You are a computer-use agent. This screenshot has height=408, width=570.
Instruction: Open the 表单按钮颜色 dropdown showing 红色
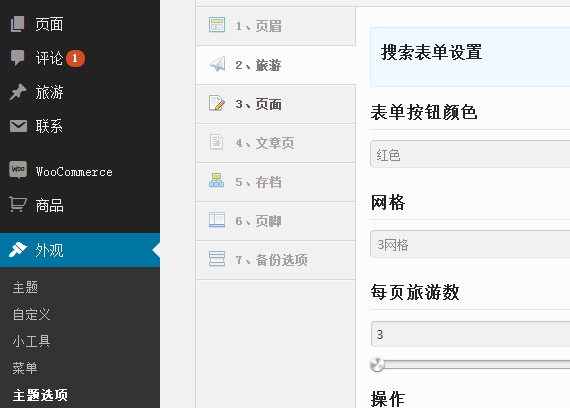click(470, 154)
